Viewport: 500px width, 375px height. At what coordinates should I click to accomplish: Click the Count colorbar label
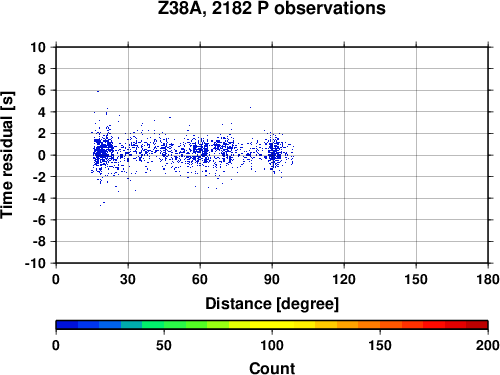pyautogui.click(x=272, y=368)
